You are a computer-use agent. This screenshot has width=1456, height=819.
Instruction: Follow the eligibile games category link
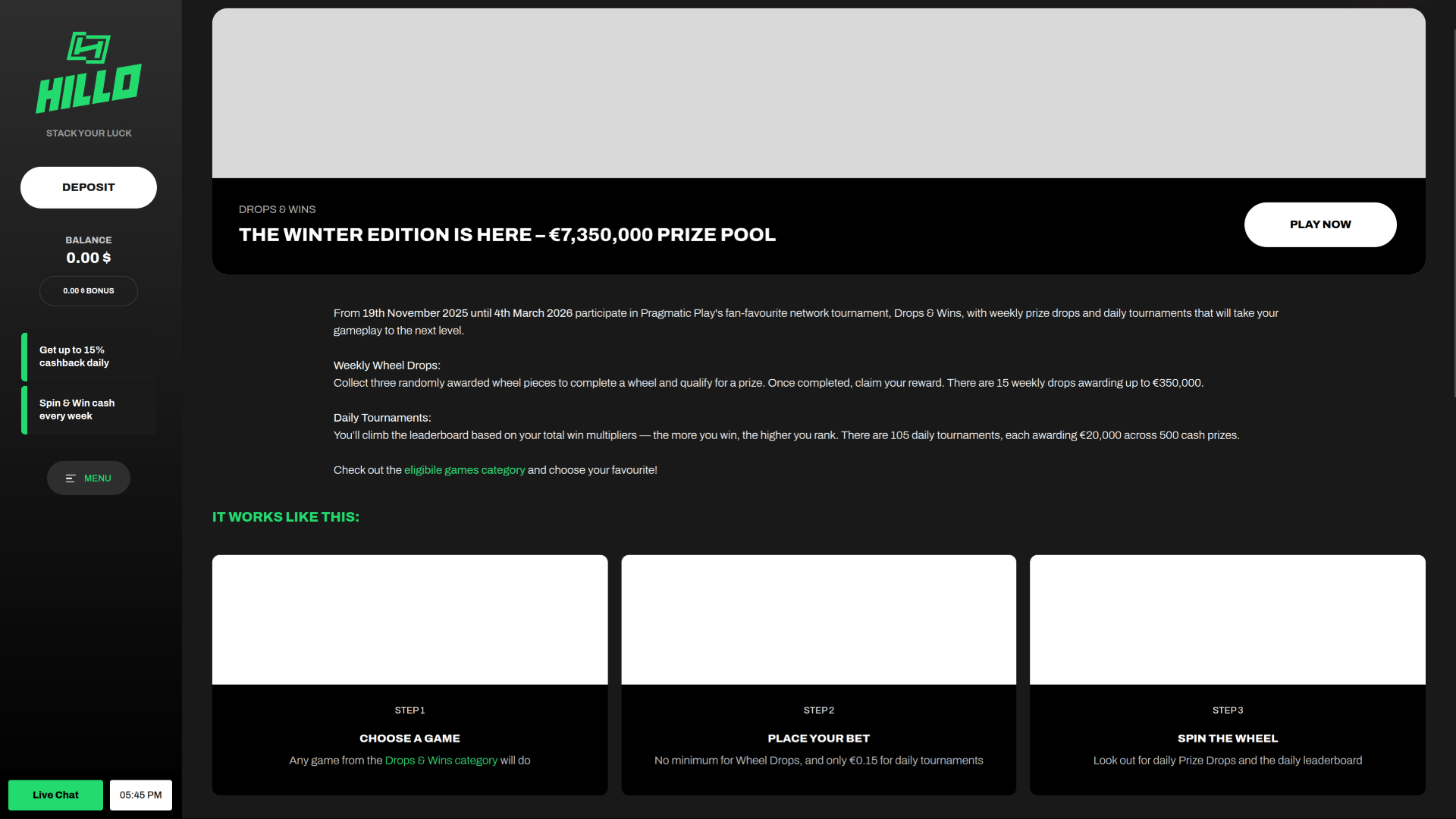pyautogui.click(x=464, y=470)
